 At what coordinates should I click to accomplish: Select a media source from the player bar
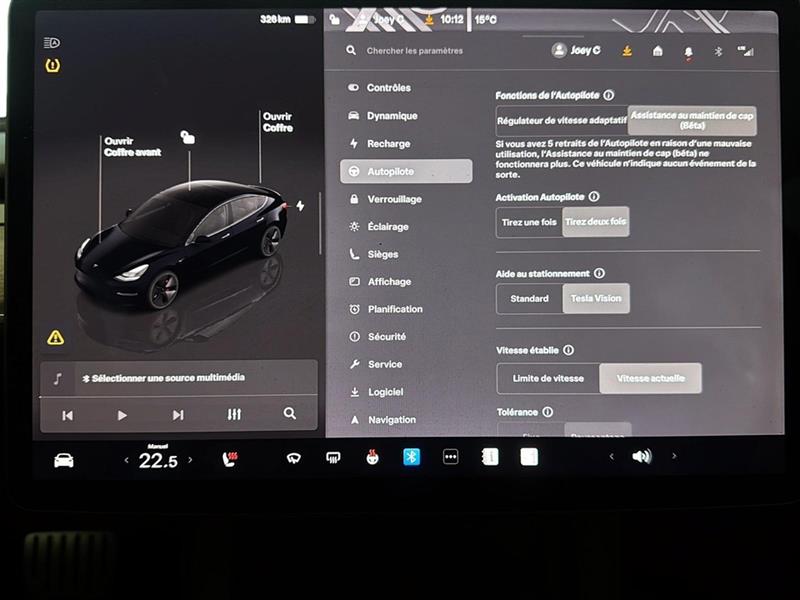pos(179,378)
